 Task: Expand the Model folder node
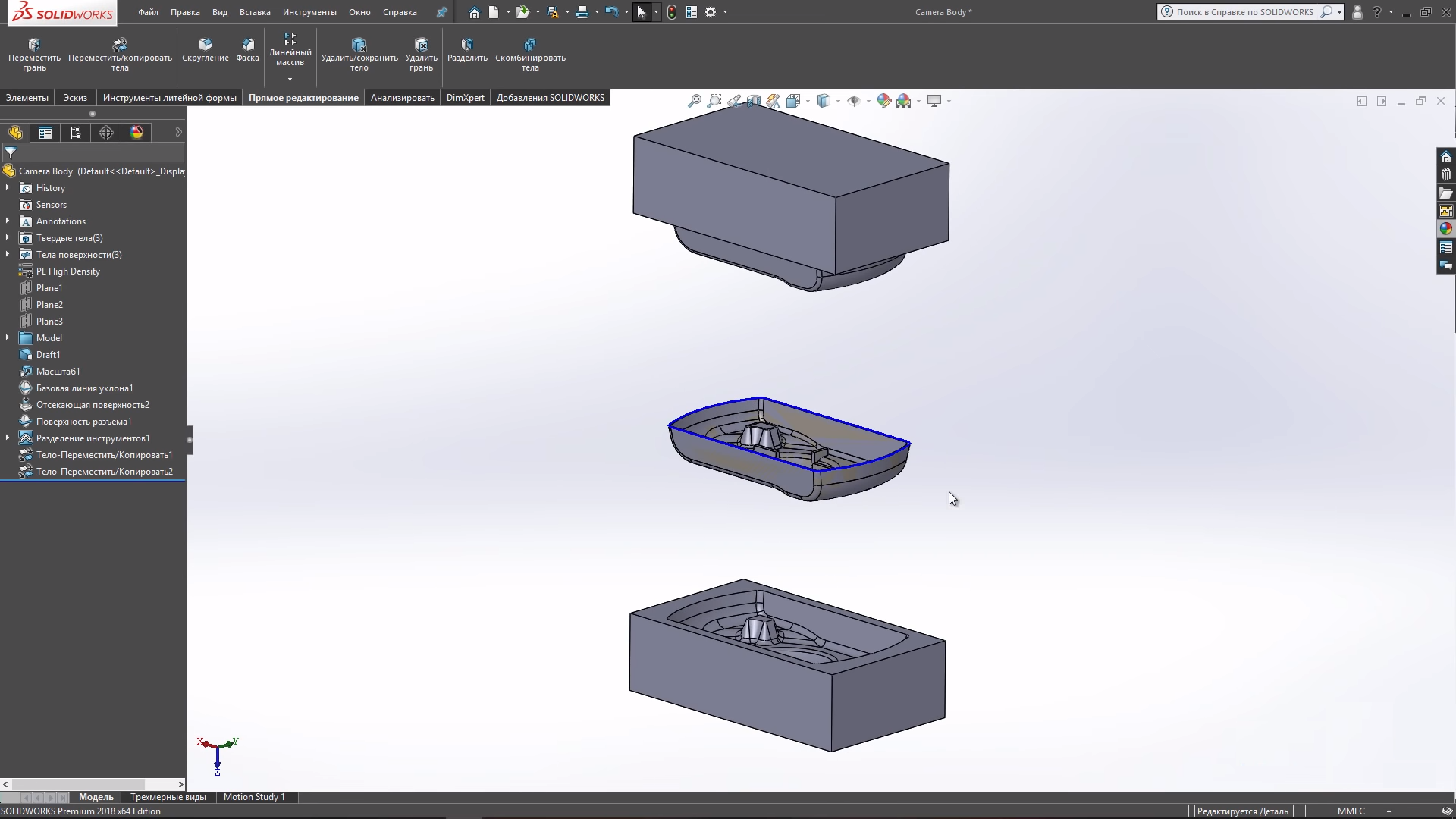pos(8,337)
